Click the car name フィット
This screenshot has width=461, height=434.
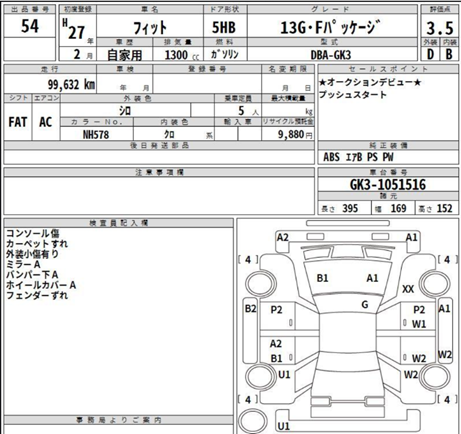tap(150, 28)
